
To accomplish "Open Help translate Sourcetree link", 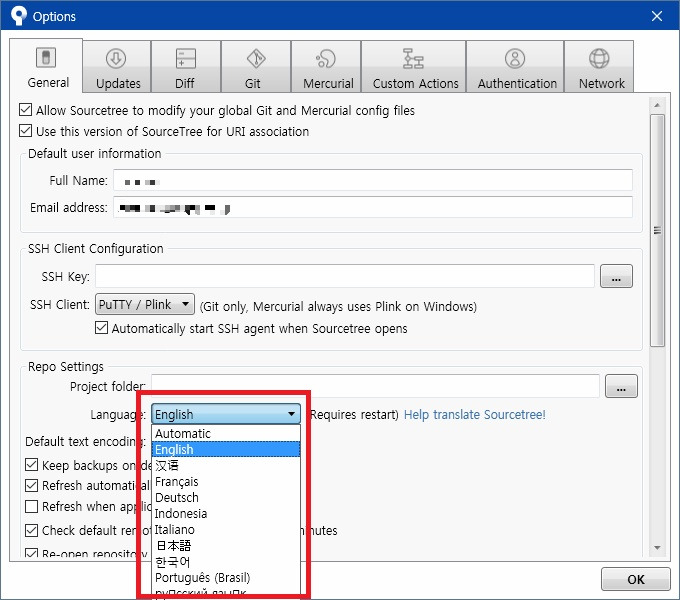I will tap(474, 414).
